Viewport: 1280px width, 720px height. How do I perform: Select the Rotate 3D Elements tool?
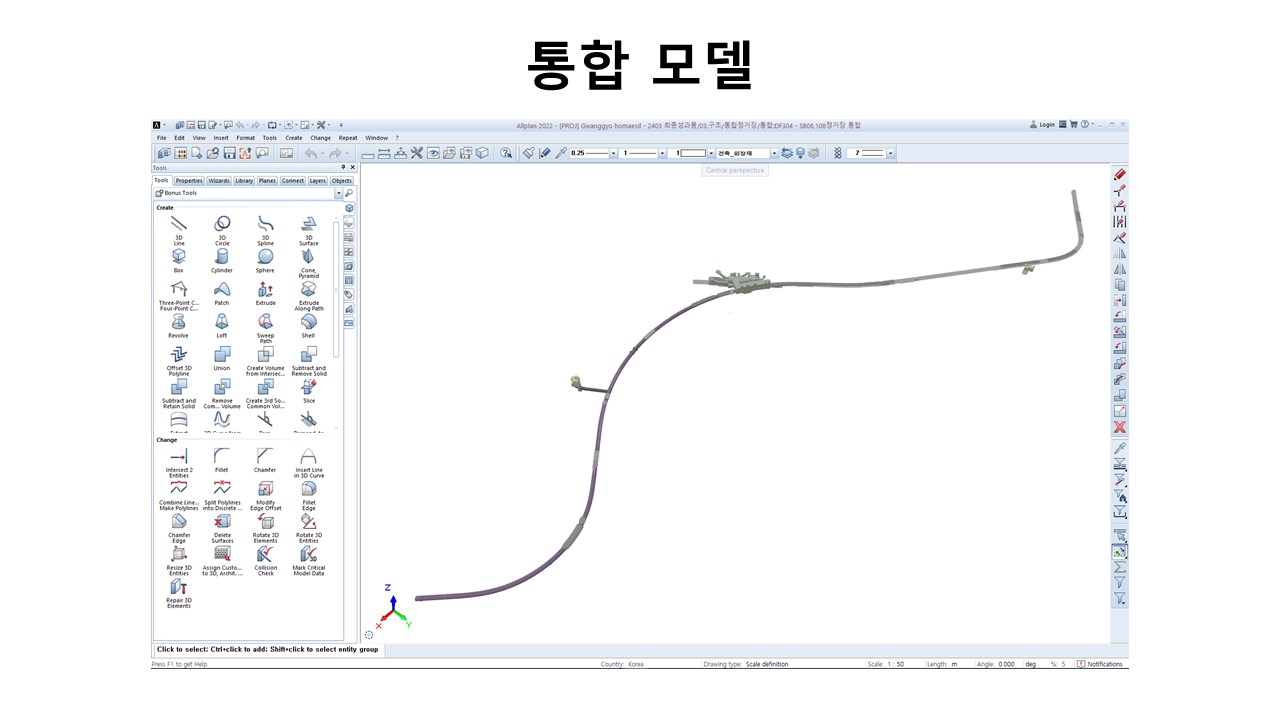point(265,529)
